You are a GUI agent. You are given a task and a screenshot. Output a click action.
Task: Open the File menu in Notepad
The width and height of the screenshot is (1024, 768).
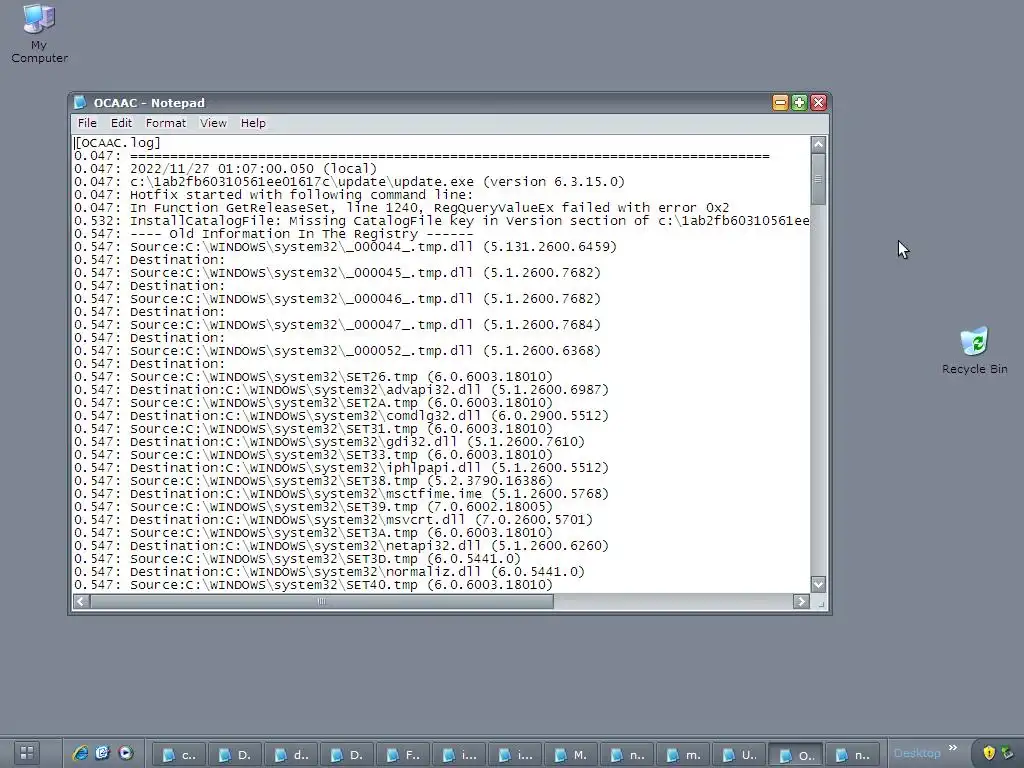click(x=87, y=123)
